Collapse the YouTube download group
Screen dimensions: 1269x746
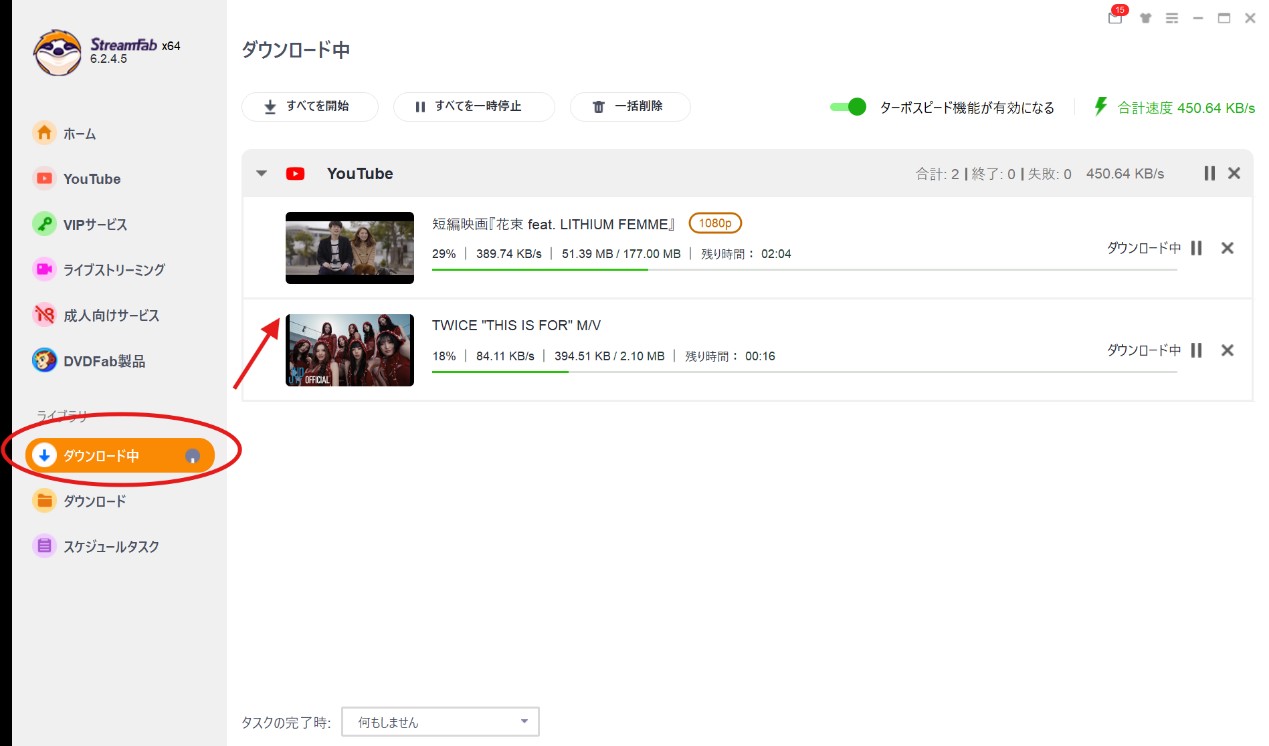pyautogui.click(x=262, y=173)
